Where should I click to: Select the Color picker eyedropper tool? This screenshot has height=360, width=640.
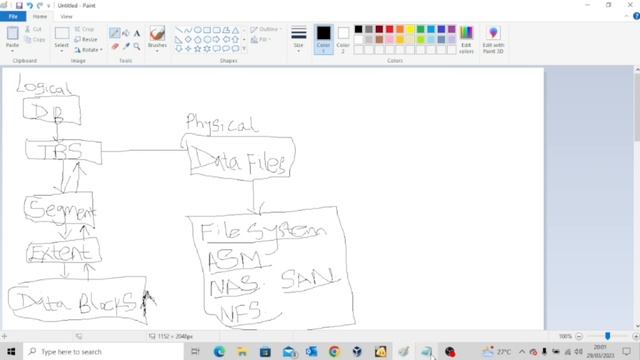(x=126, y=47)
